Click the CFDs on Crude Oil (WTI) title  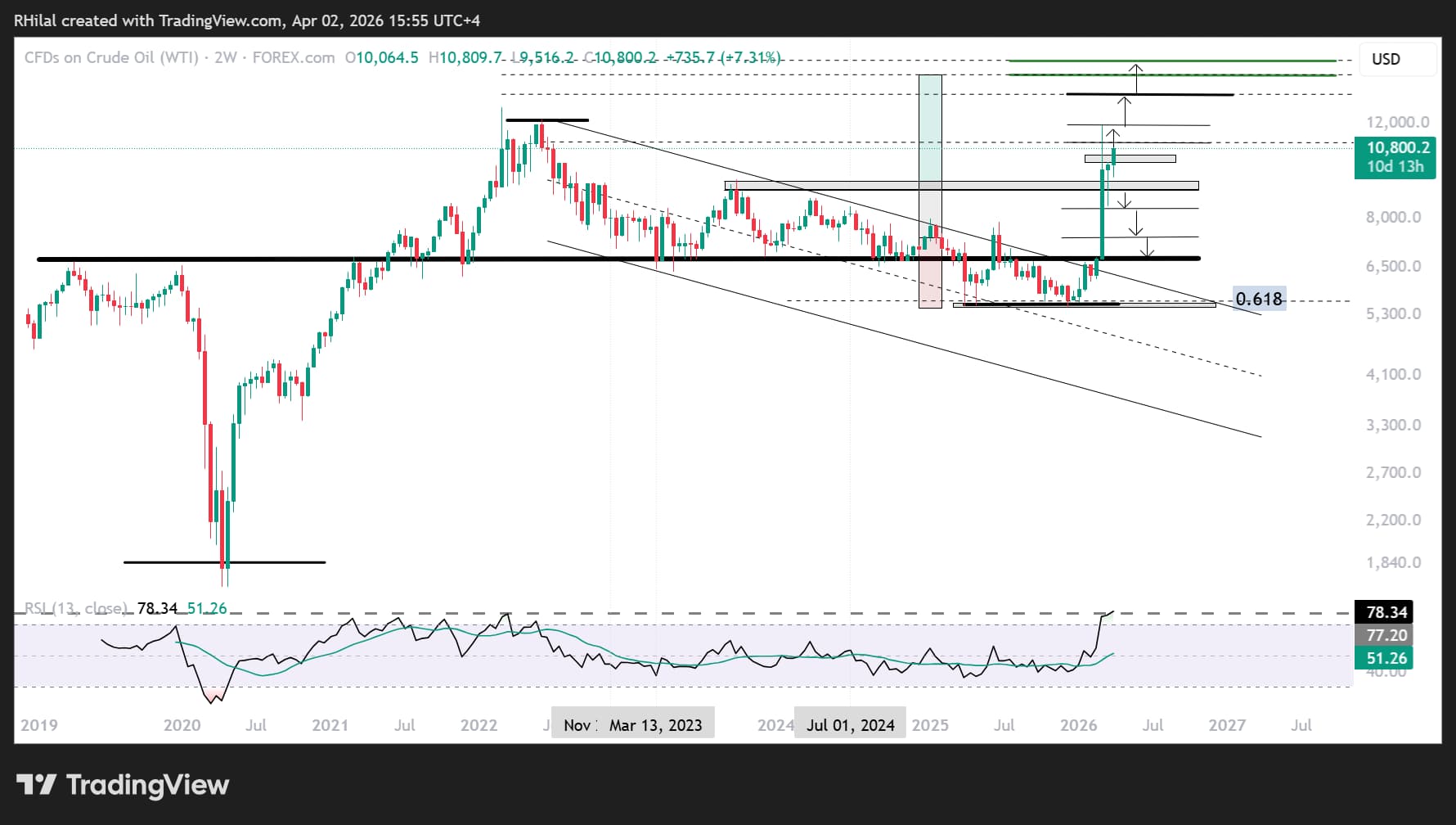point(111,57)
